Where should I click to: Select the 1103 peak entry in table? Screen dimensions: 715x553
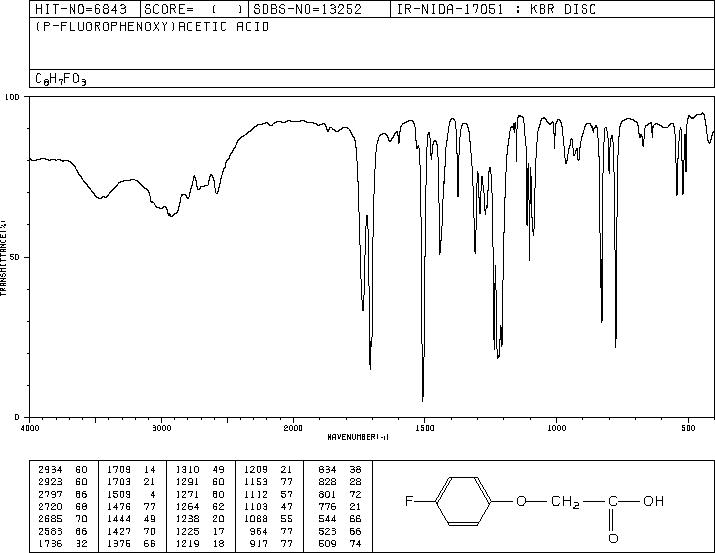click(269, 506)
